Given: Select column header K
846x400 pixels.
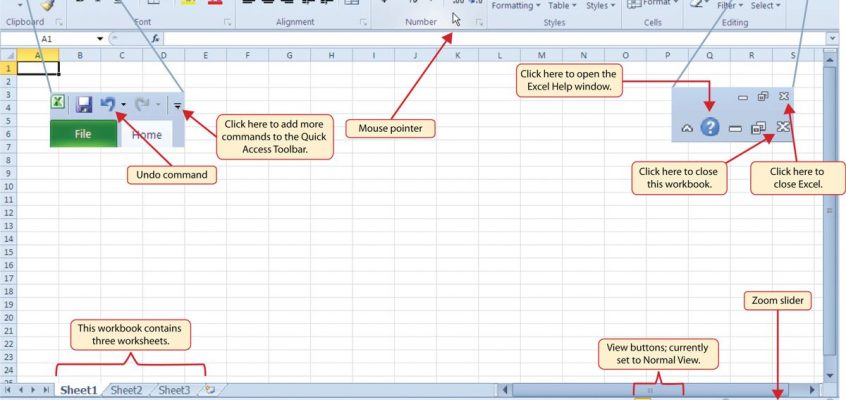Looking at the screenshot, I should click(x=458, y=55).
